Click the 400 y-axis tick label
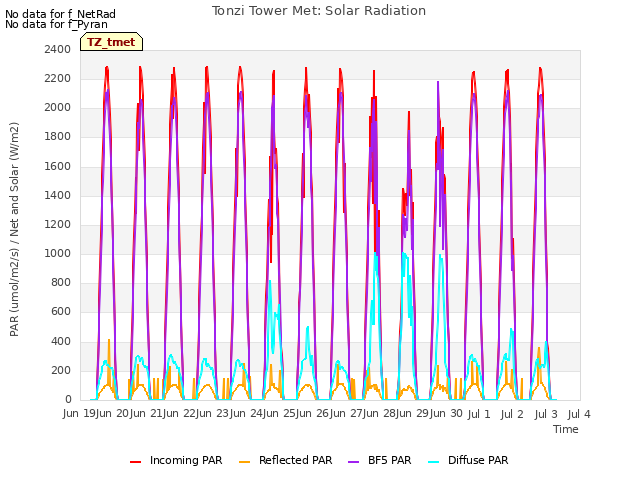 [61, 341]
